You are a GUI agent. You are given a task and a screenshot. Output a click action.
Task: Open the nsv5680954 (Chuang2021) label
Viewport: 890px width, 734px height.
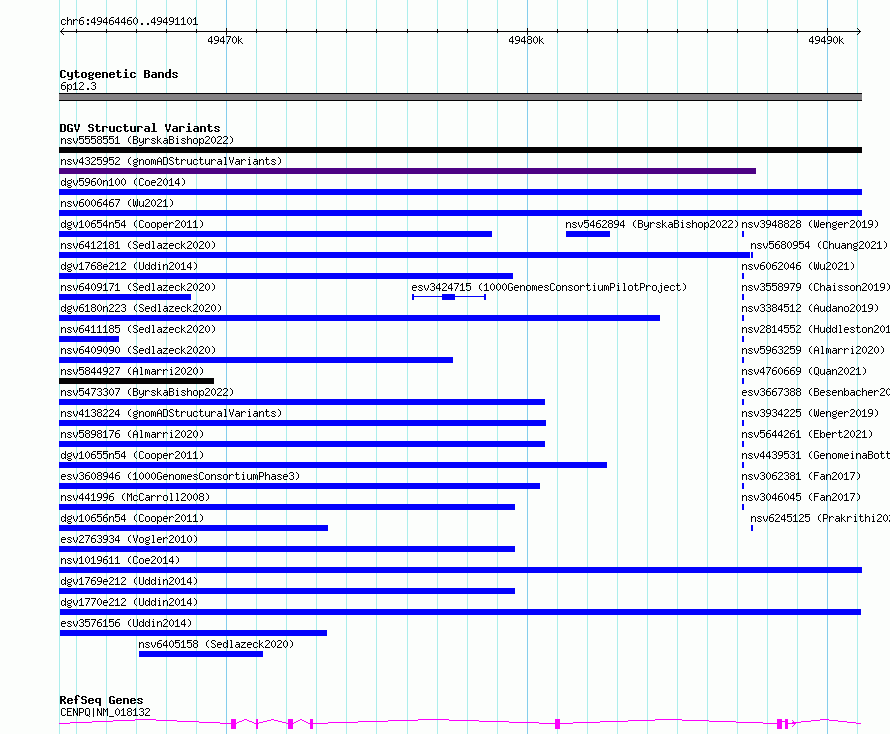(x=819, y=245)
